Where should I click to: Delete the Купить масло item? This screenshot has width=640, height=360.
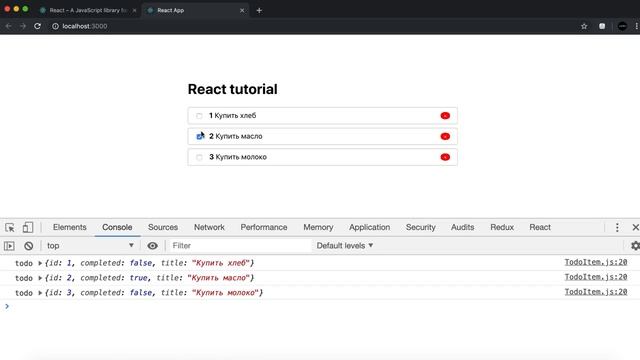click(445, 136)
